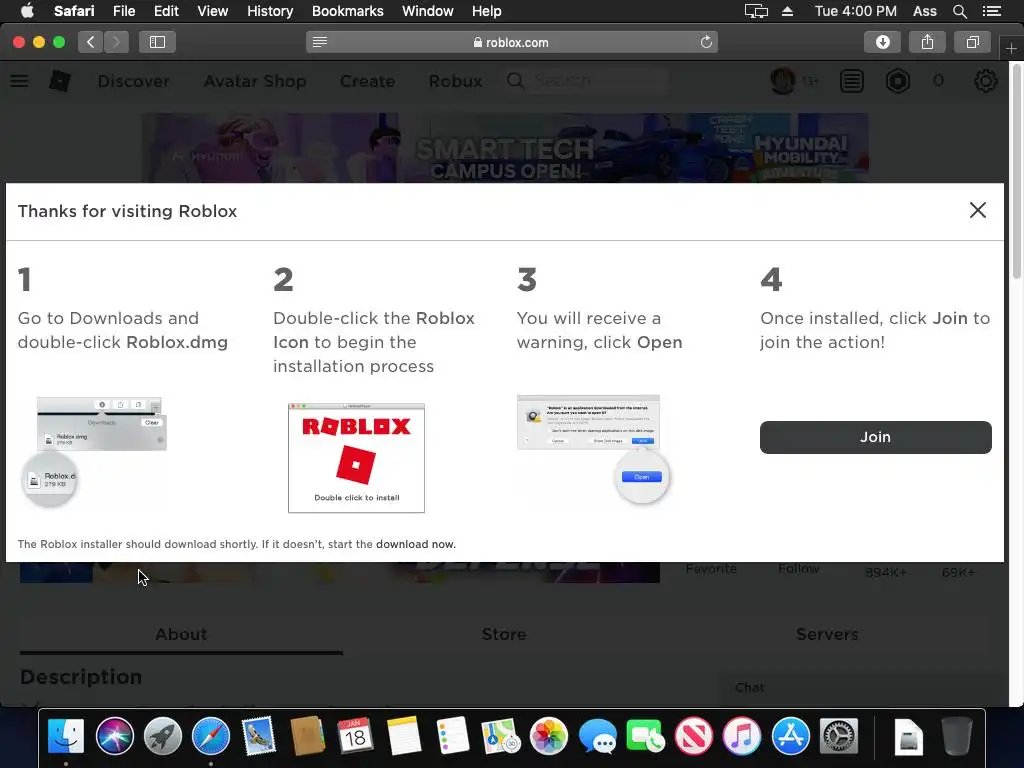Click the Downloads illustration thumbnail in step 1

click(95, 451)
